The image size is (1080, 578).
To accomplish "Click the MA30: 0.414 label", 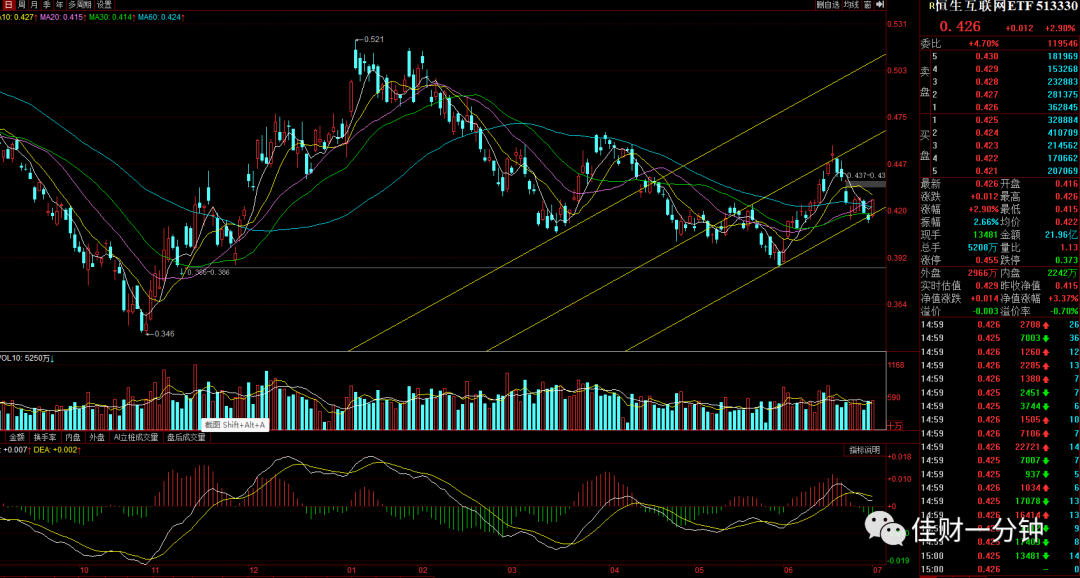I will (108, 16).
